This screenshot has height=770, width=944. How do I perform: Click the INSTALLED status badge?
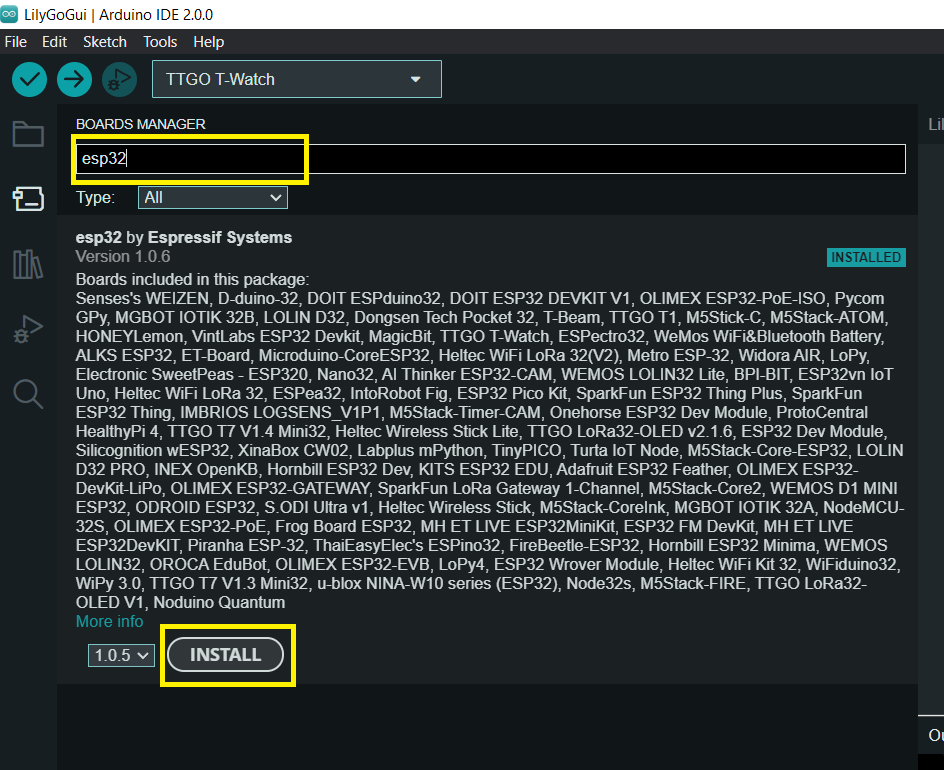click(866, 257)
